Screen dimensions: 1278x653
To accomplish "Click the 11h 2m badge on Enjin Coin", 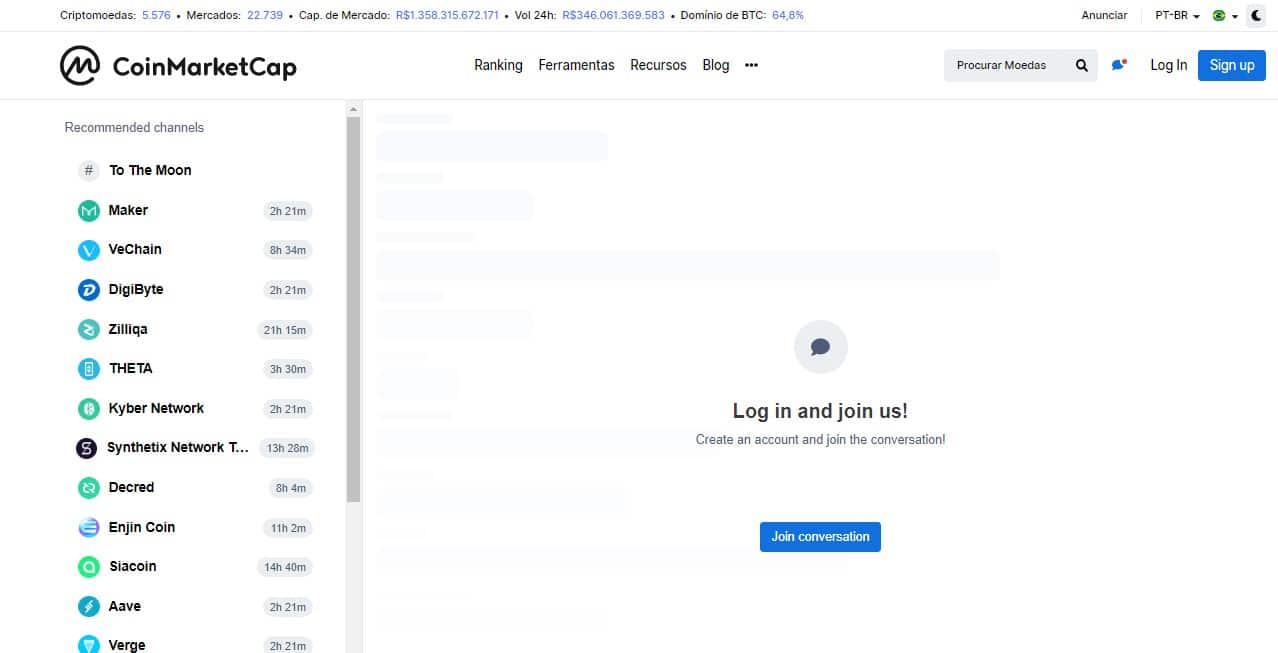I will coord(288,528).
